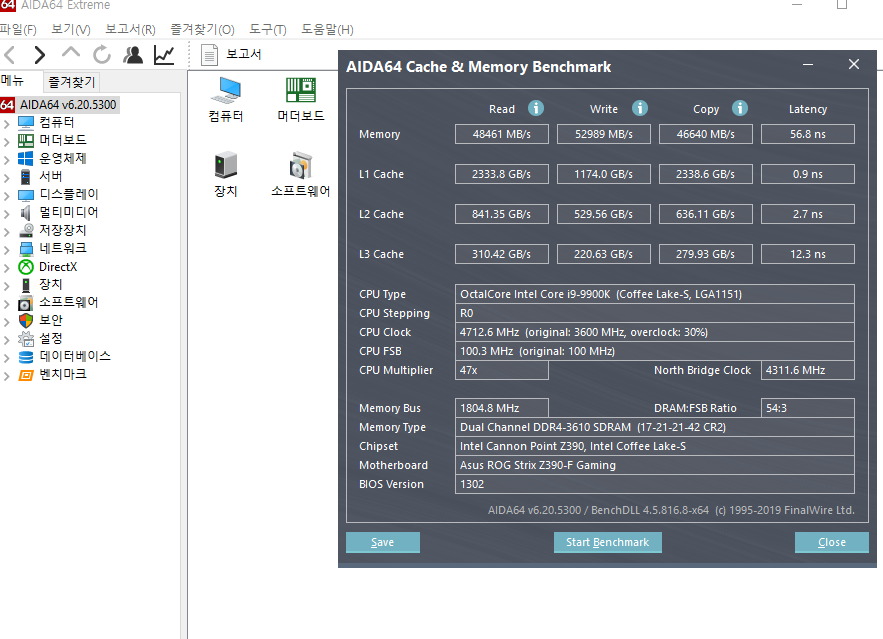Select the 네트워크 icon in the tree
The height and width of the screenshot is (639, 883).
tap(26, 248)
